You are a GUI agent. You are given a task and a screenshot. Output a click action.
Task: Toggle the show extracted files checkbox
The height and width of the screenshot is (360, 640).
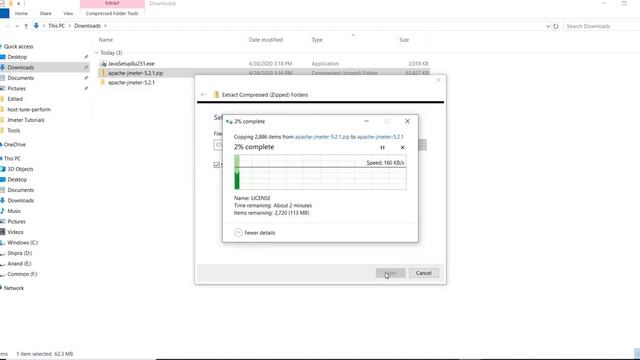click(x=216, y=165)
